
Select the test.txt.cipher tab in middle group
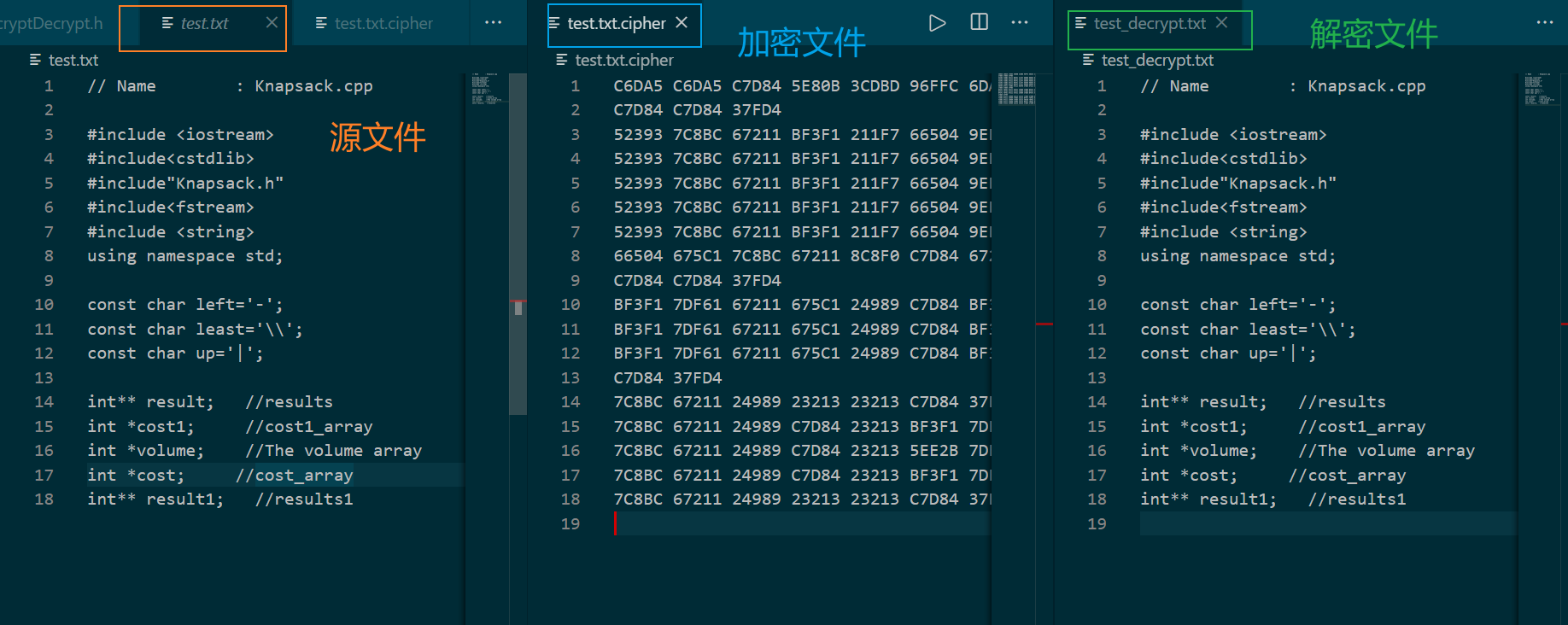[615, 23]
